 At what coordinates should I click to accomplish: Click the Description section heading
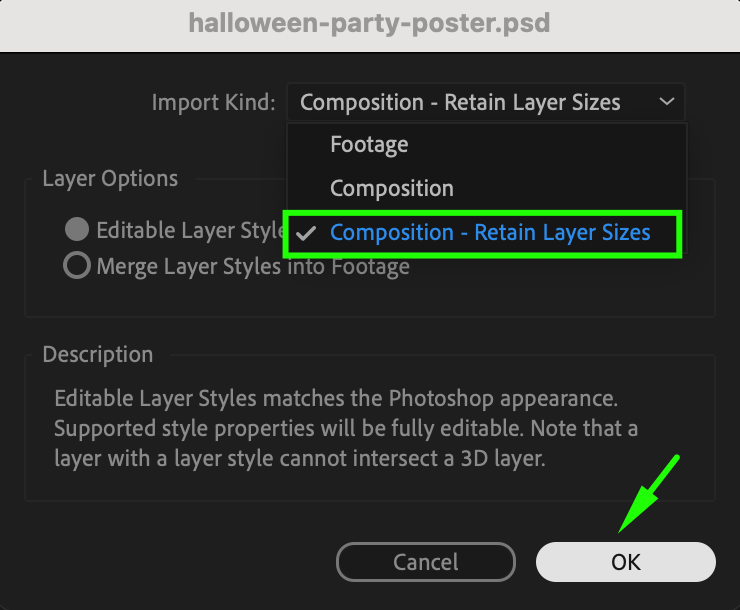tap(98, 355)
